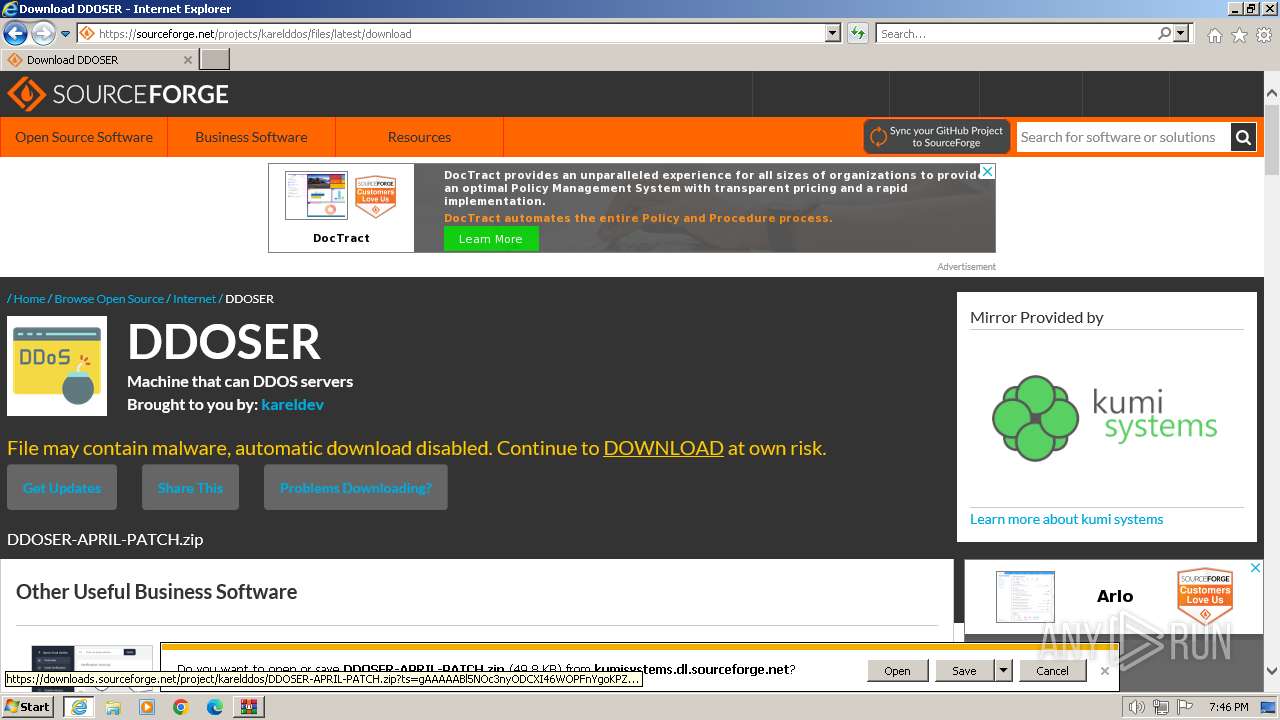The height and width of the screenshot is (720, 1280).
Task: Click Open in the download bar
Action: (x=897, y=671)
